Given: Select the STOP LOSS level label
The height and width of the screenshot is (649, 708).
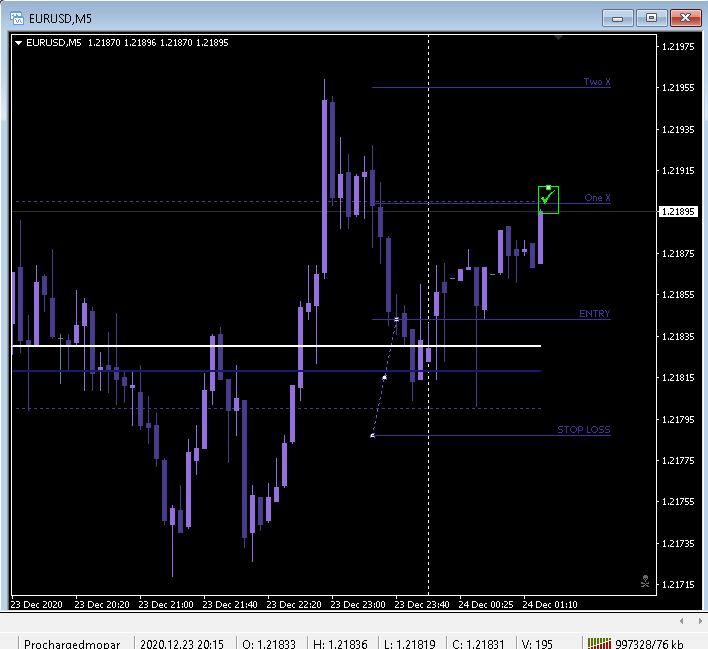Looking at the screenshot, I should (x=584, y=430).
